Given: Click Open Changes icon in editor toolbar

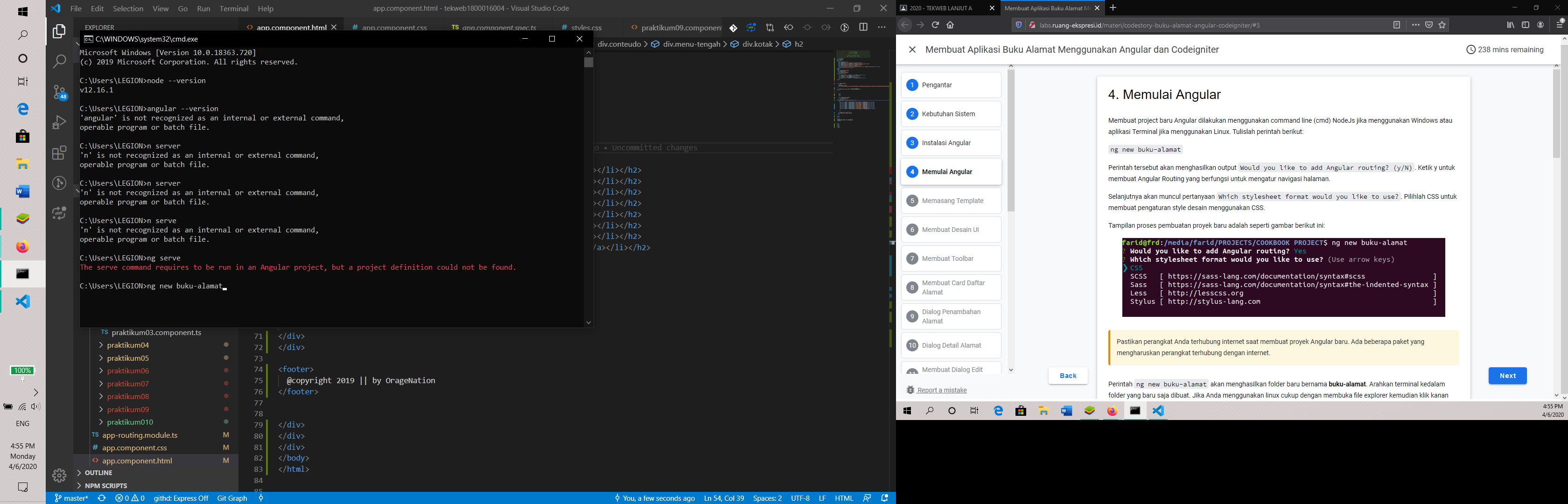Looking at the screenshot, I should pyautogui.click(x=770, y=28).
